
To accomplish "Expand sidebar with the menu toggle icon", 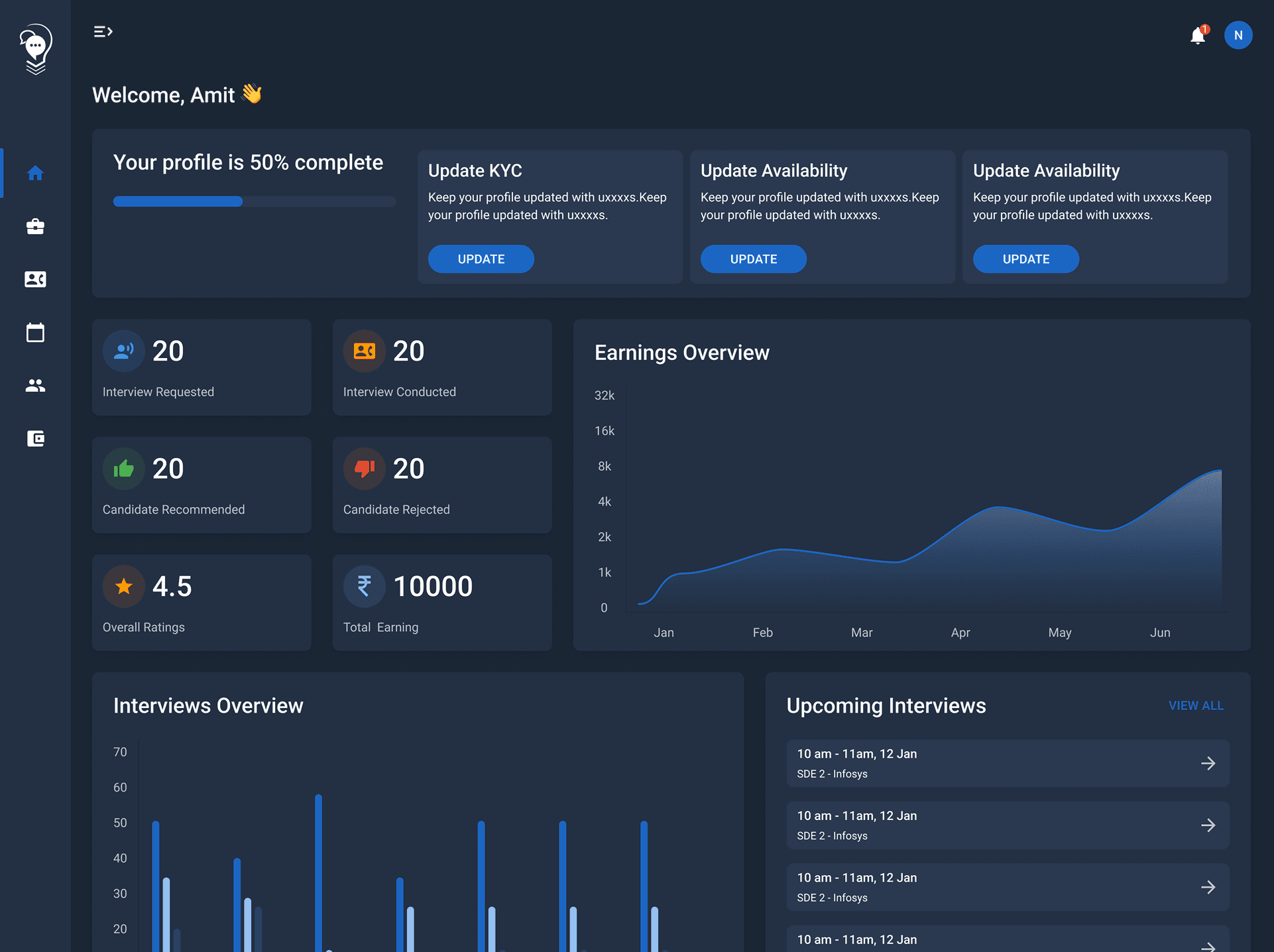I will click(103, 31).
